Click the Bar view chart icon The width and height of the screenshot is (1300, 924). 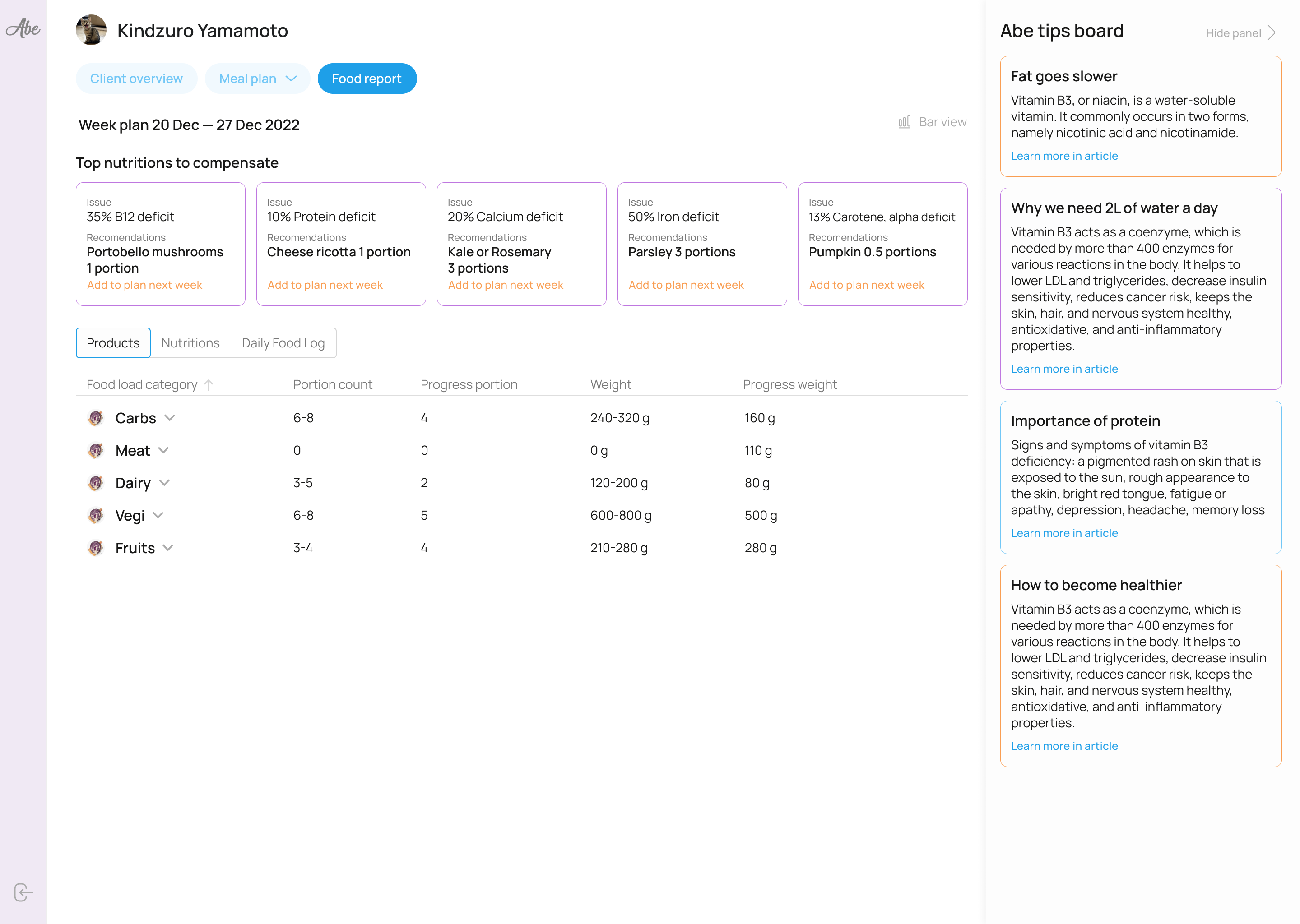(x=904, y=122)
